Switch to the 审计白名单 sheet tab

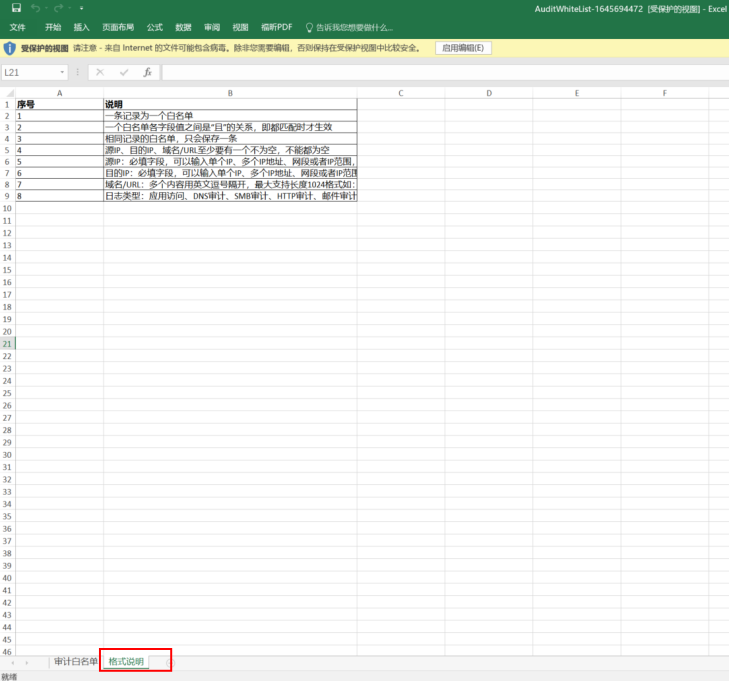click(x=76, y=662)
